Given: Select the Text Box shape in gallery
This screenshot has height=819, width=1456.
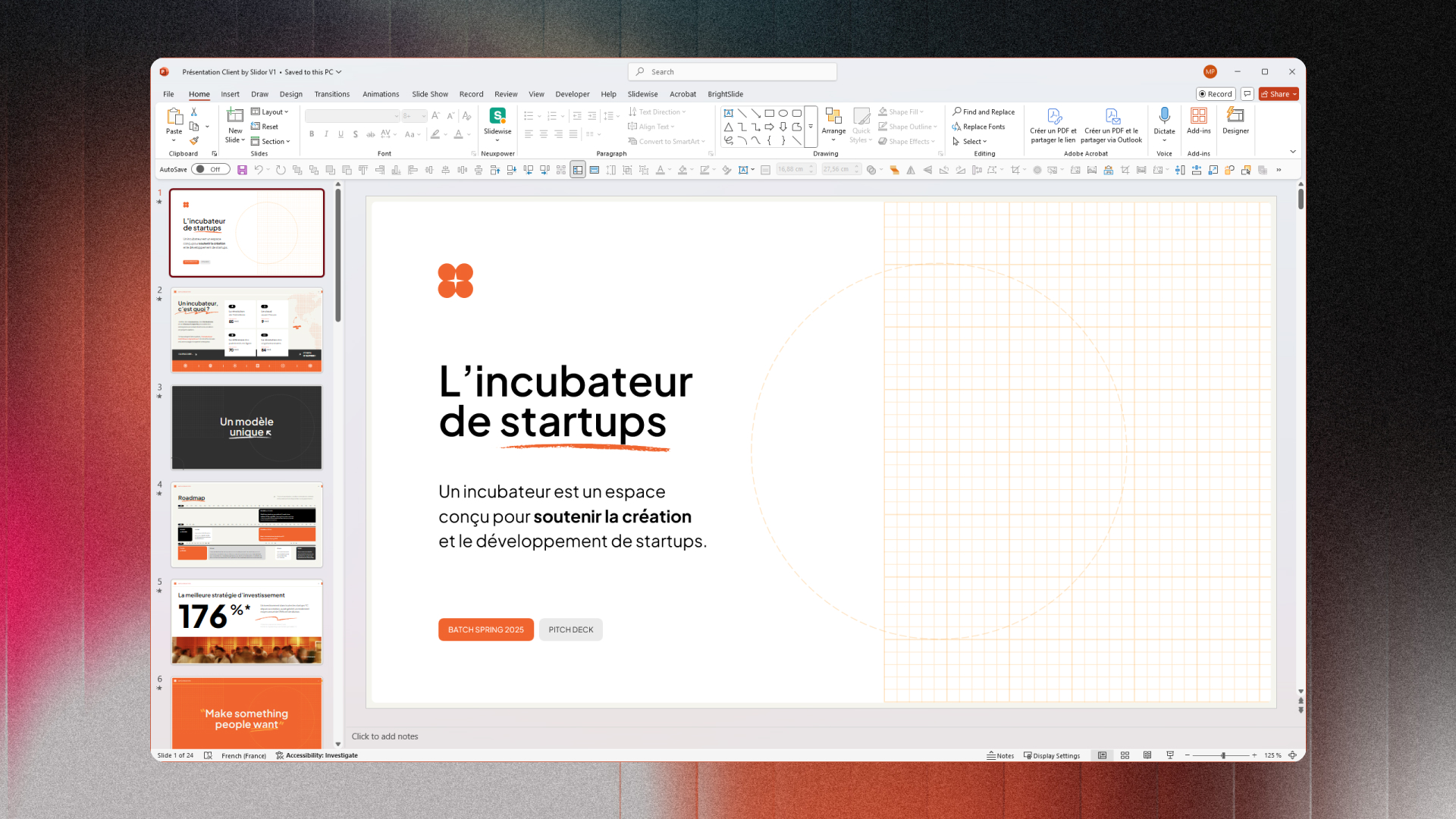Looking at the screenshot, I should coord(728,113).
